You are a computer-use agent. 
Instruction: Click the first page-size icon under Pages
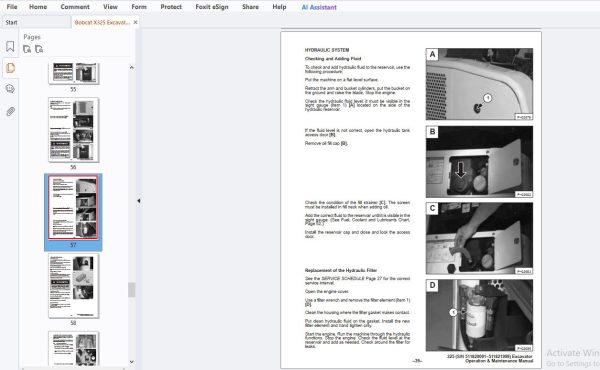(27, 49)
